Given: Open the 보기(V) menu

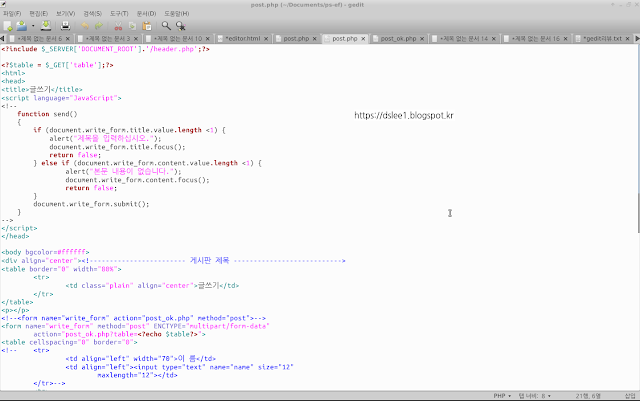Looking at the screenshot, I should pos(65,13).
